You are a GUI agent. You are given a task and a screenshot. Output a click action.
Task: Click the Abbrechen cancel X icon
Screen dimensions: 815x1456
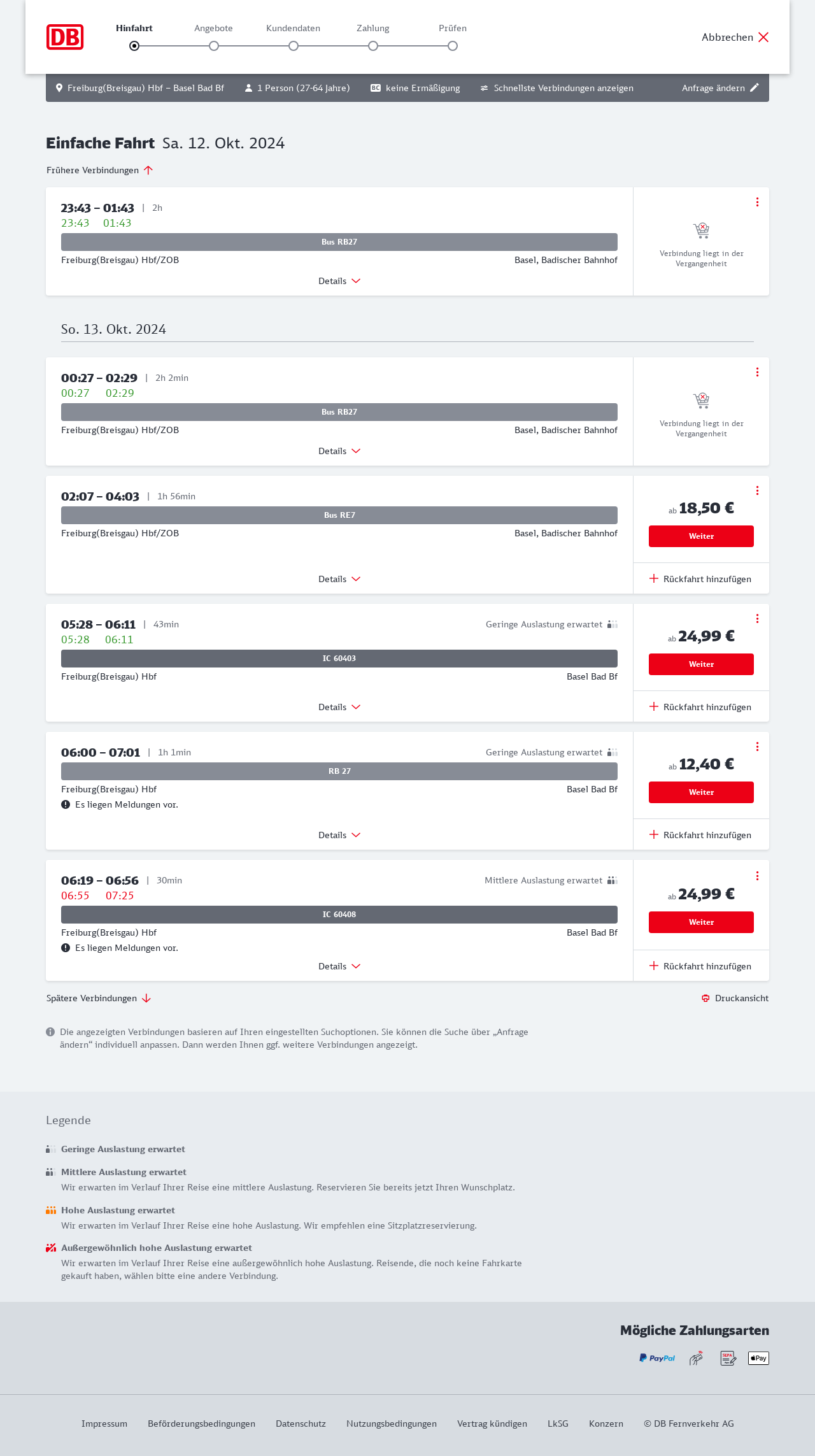763,37
